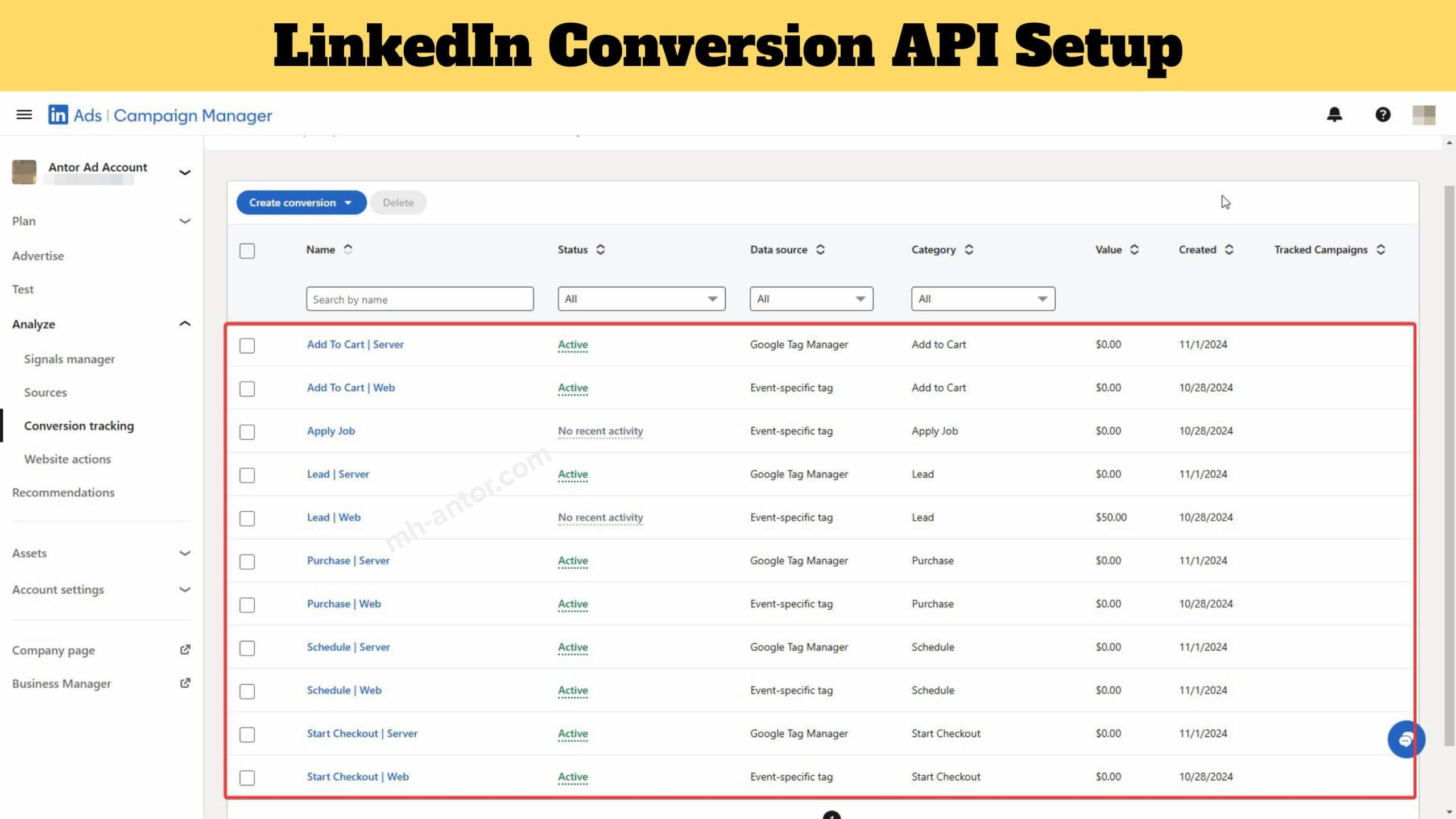Open the notifications bell
This screenshot has width=1456, height=819.
(x=1334, y=115)
